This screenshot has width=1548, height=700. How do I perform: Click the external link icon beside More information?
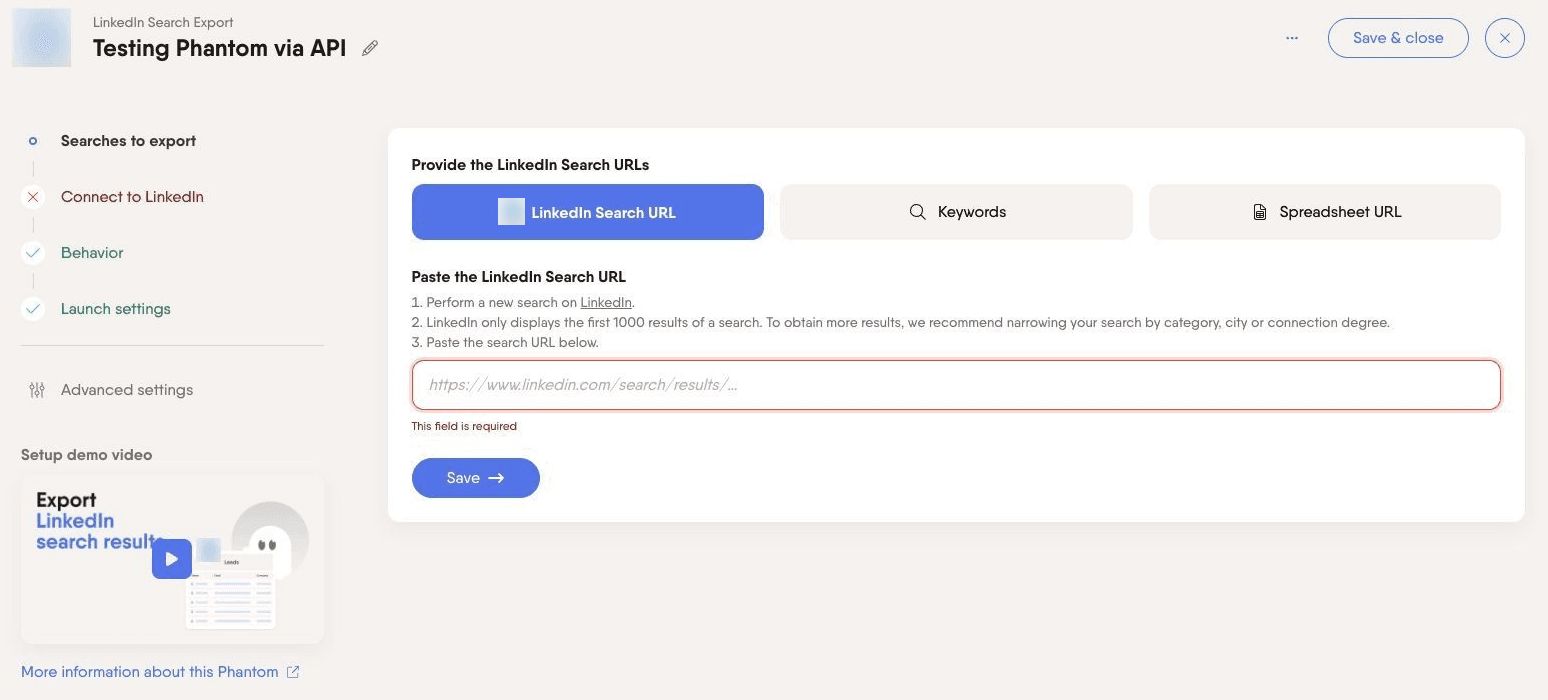pyautogui.click(x=293, y=672)
